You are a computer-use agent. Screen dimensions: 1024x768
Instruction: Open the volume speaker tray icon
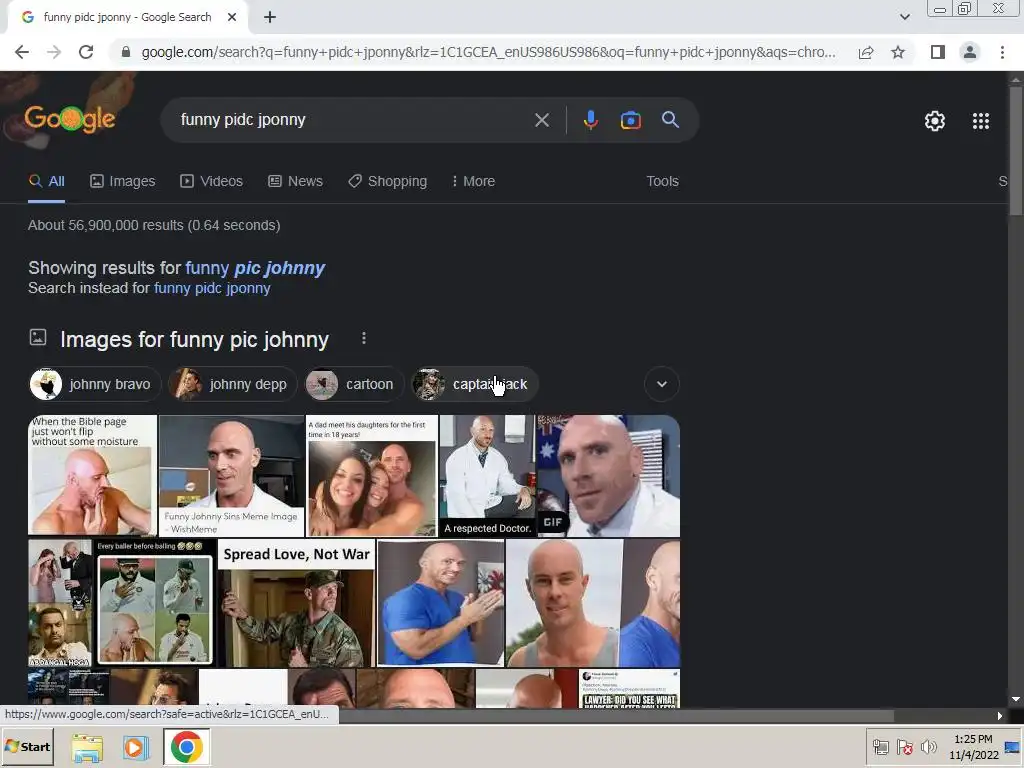point(928,746)
